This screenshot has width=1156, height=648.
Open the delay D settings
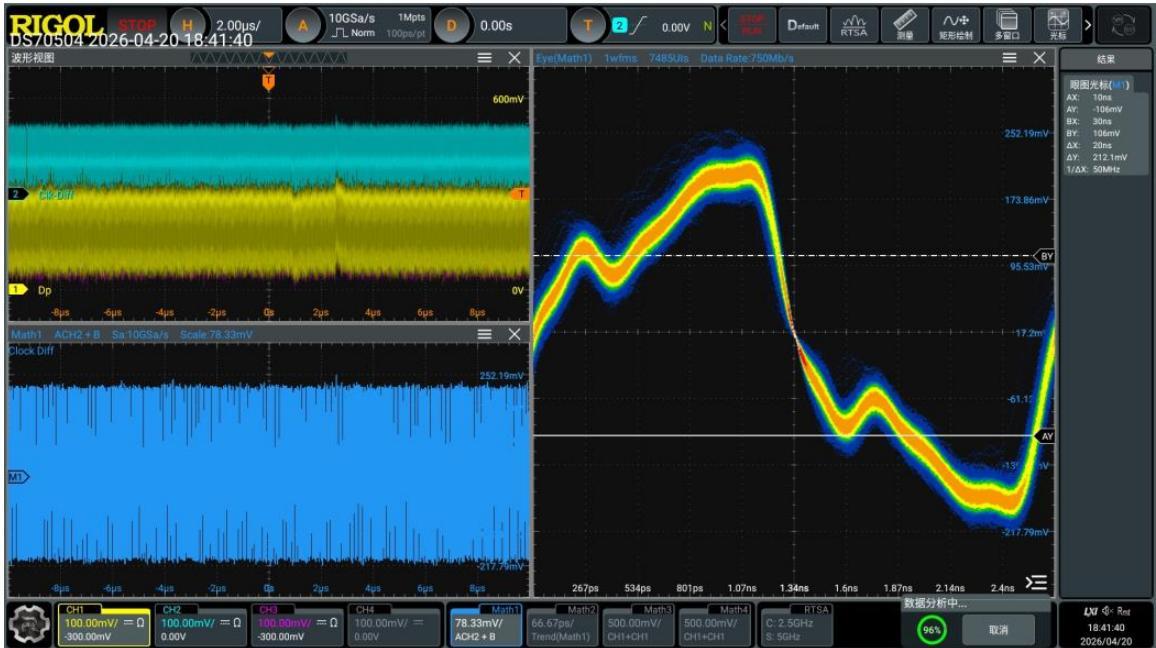click(x=451, y=26)
